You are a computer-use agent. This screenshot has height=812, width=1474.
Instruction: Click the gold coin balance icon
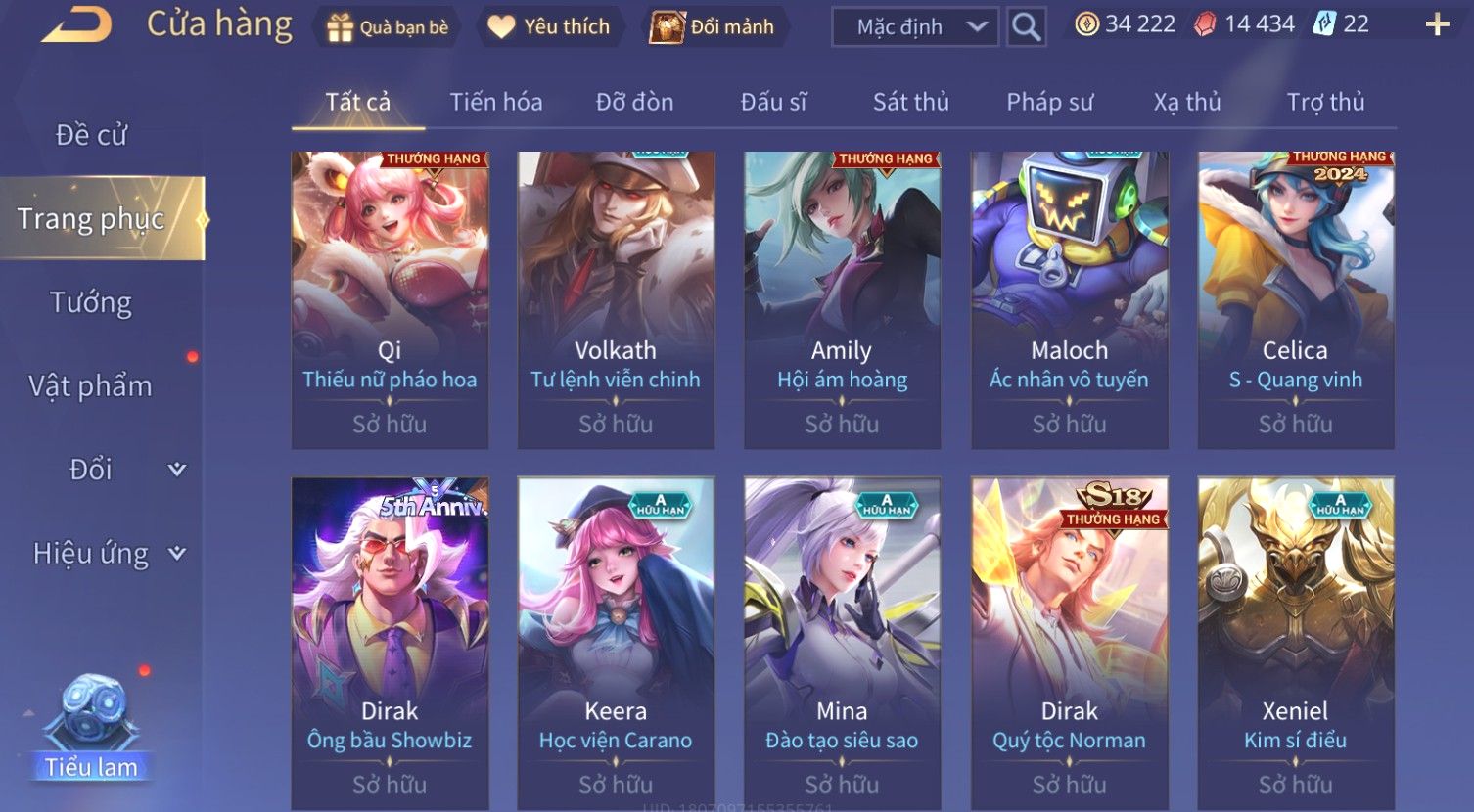pos(1086,23)
